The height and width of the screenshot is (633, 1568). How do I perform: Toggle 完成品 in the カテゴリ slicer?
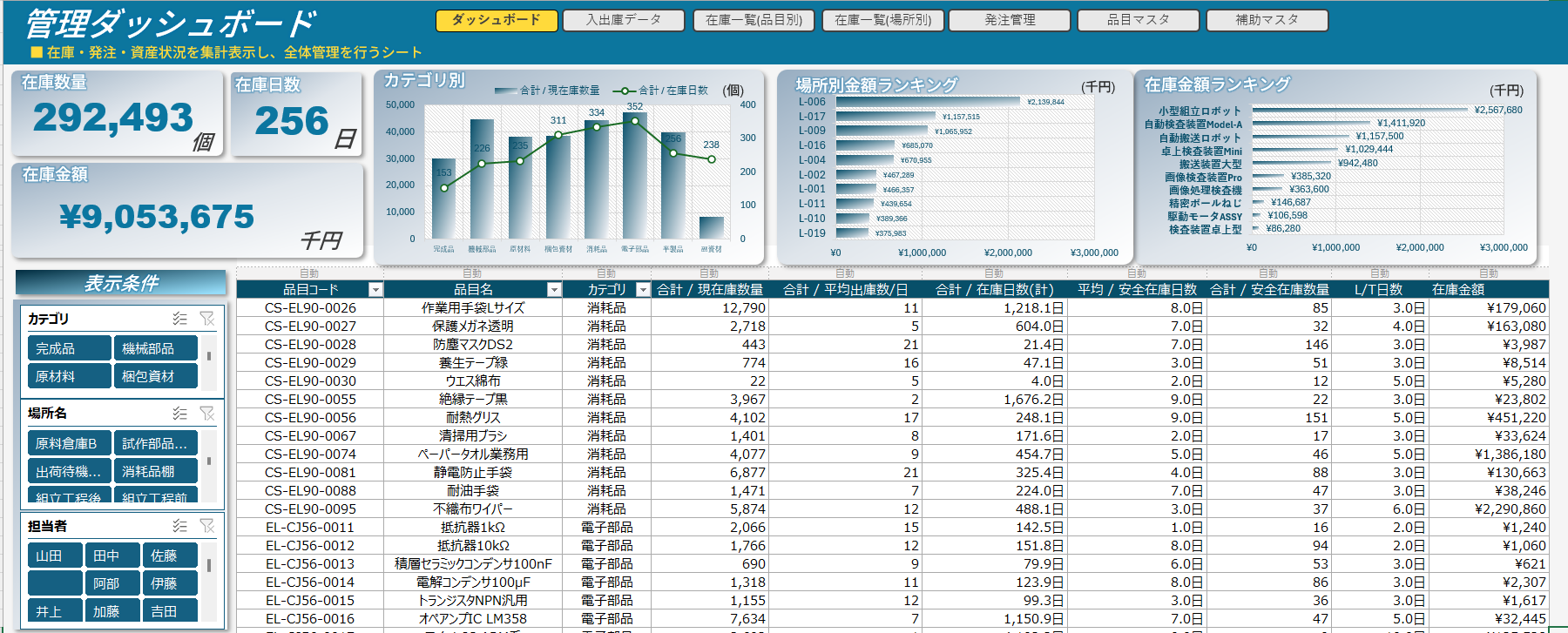pyautogui.click(x=70, y=348)
